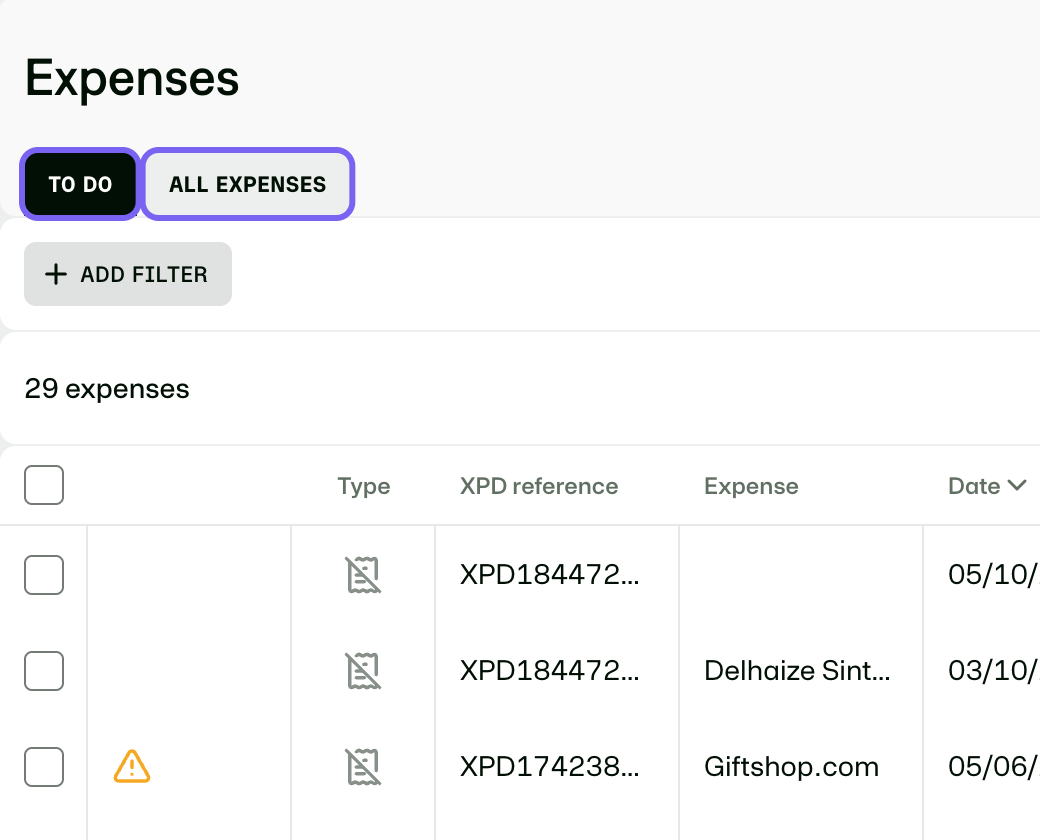1040x840 pixels.
Task: Tick the Giftshop.com row checkbox
Action: point(44,767)
